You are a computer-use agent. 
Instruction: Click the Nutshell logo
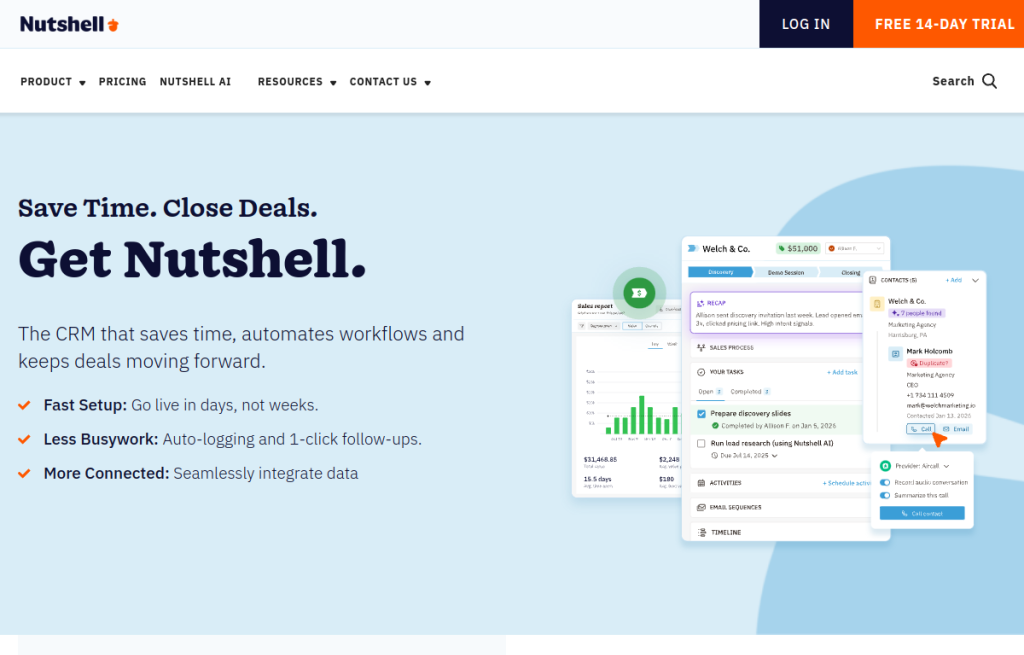click(x=70, y=24)
